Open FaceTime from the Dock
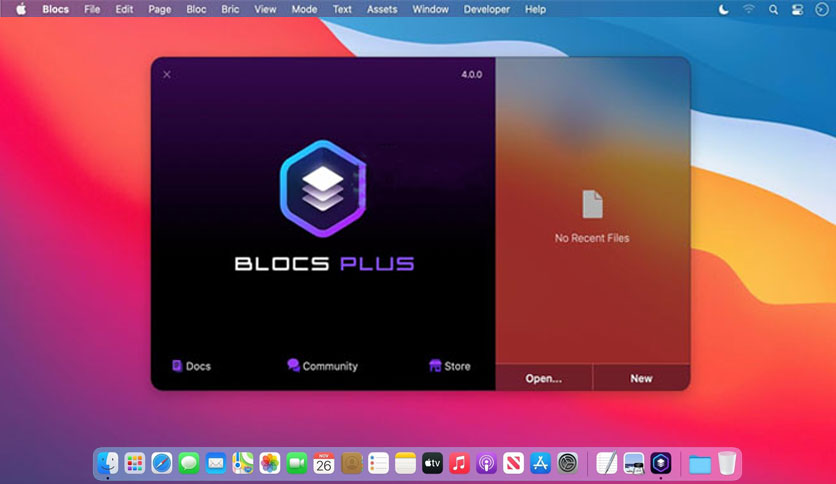 297,463
